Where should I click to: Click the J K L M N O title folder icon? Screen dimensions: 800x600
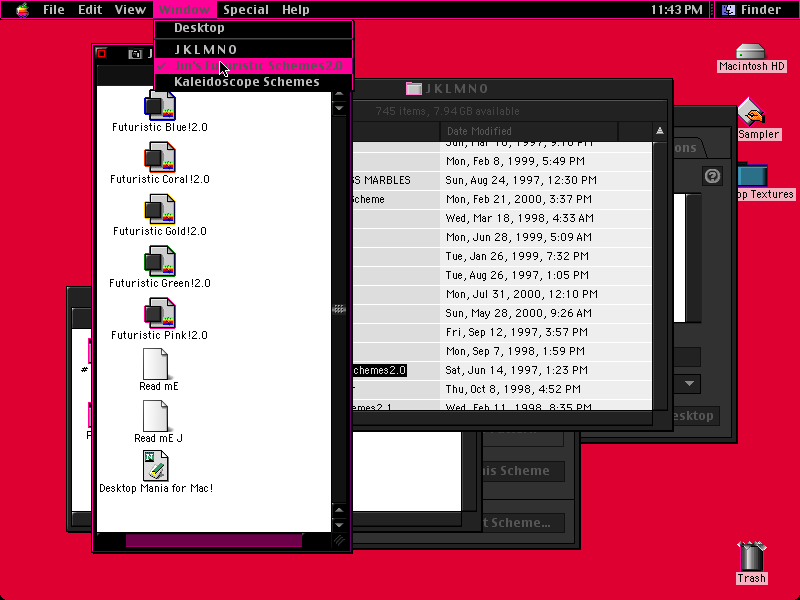414,89
